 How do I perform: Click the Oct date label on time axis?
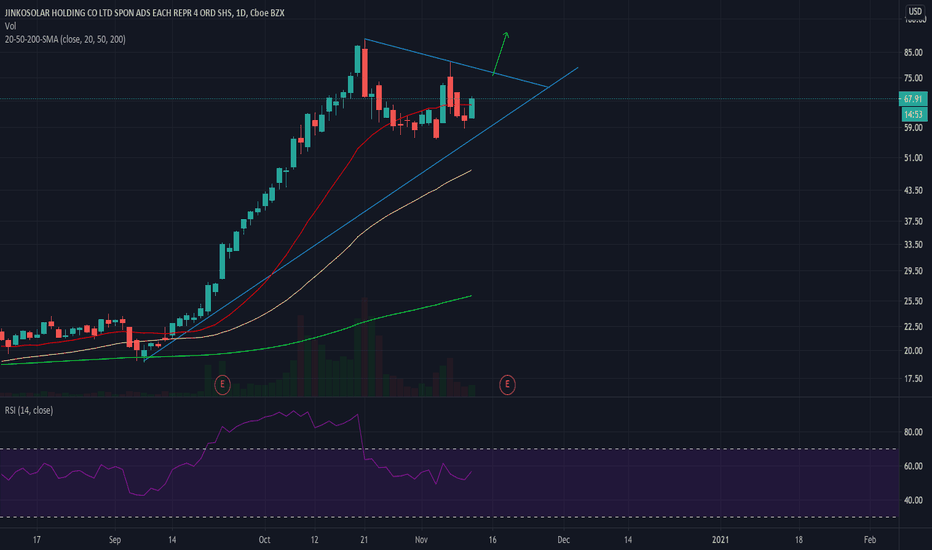265,540
